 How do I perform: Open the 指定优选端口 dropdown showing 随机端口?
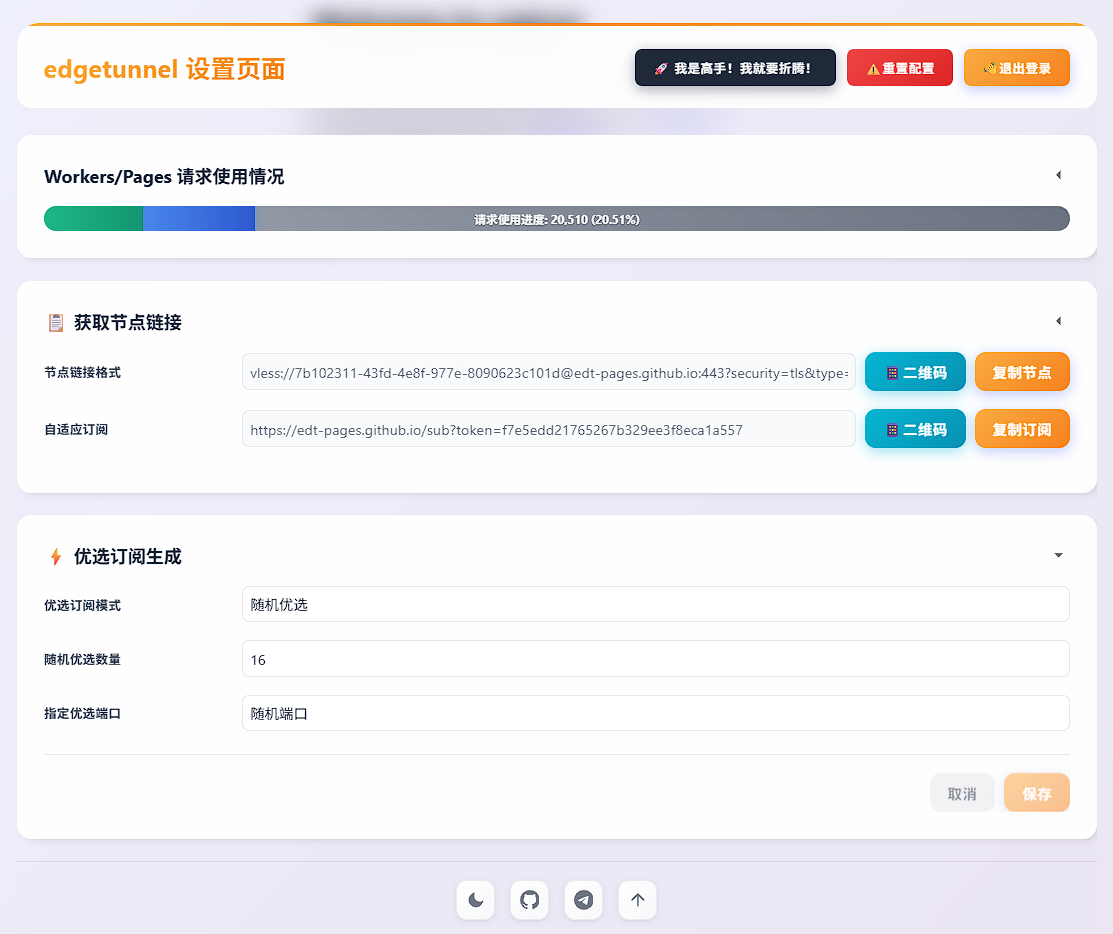(x=655, y=713)
